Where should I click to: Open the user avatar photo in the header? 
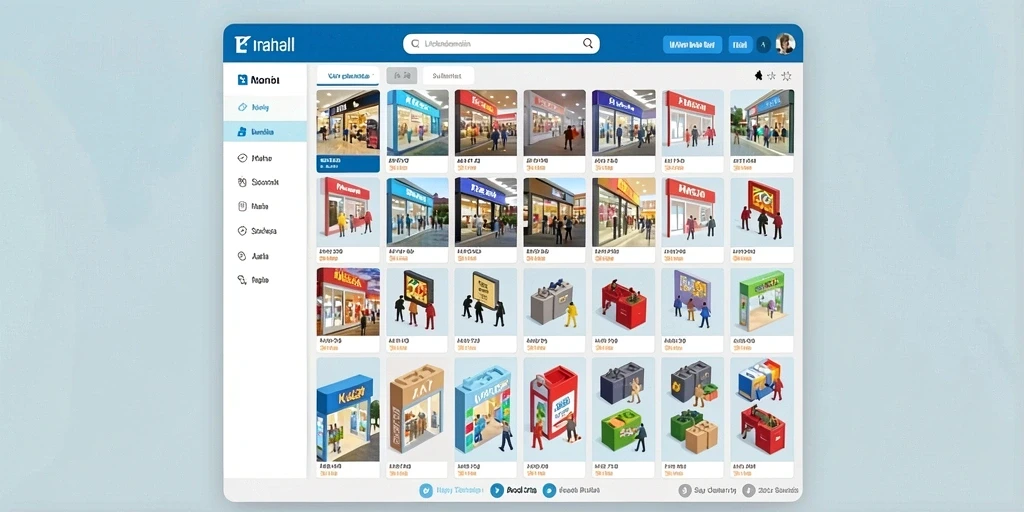point(785,44)
